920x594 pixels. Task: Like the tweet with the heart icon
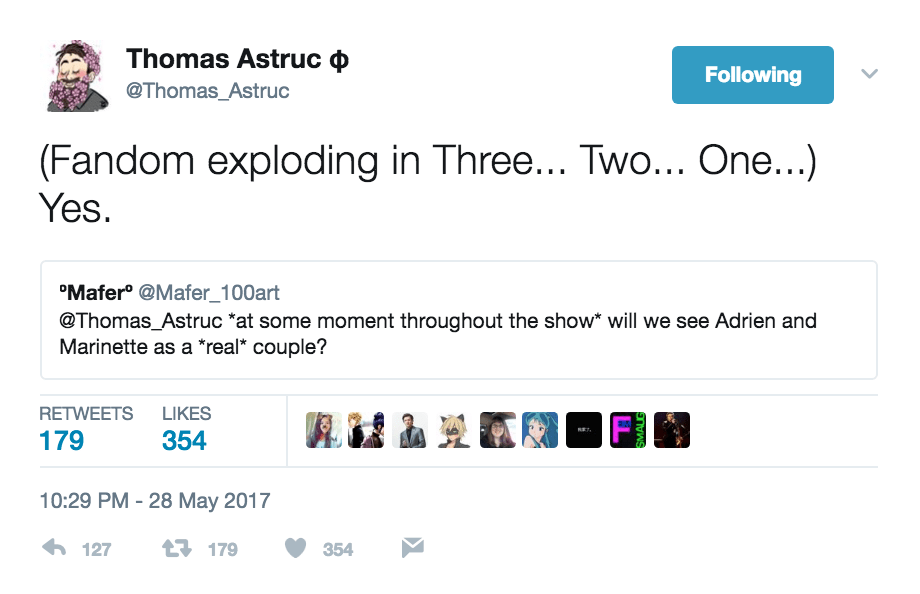tap(295, 548)
